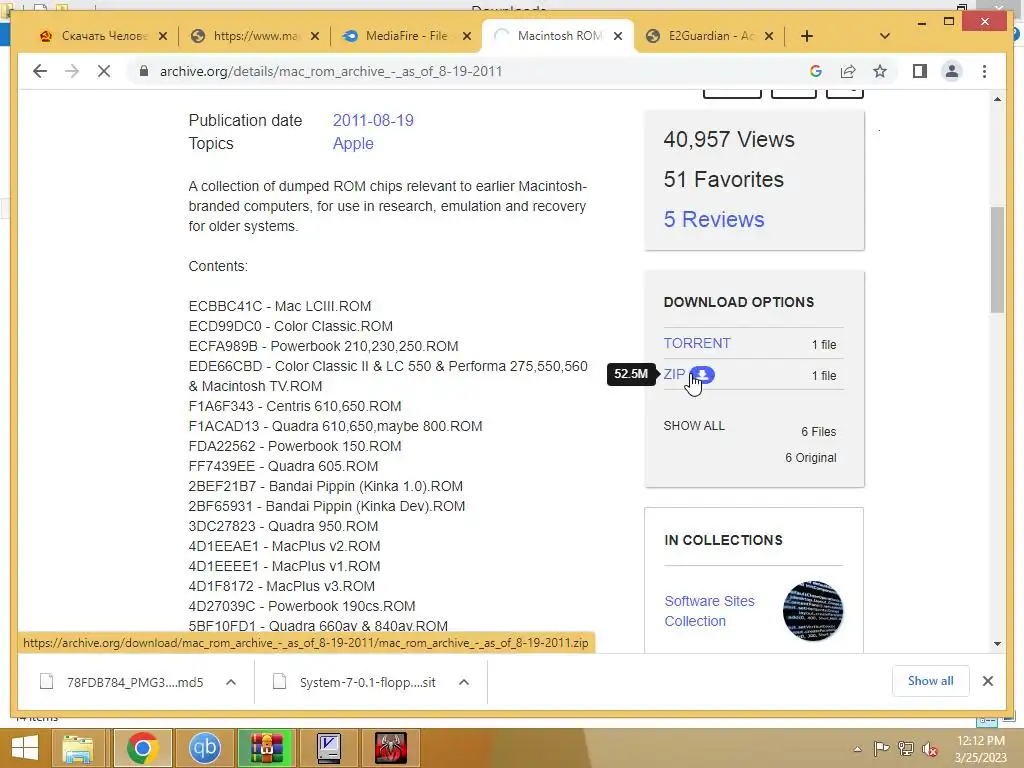Close the Macintosh ROM tab
1024x768 pixels.
point(618,36)
